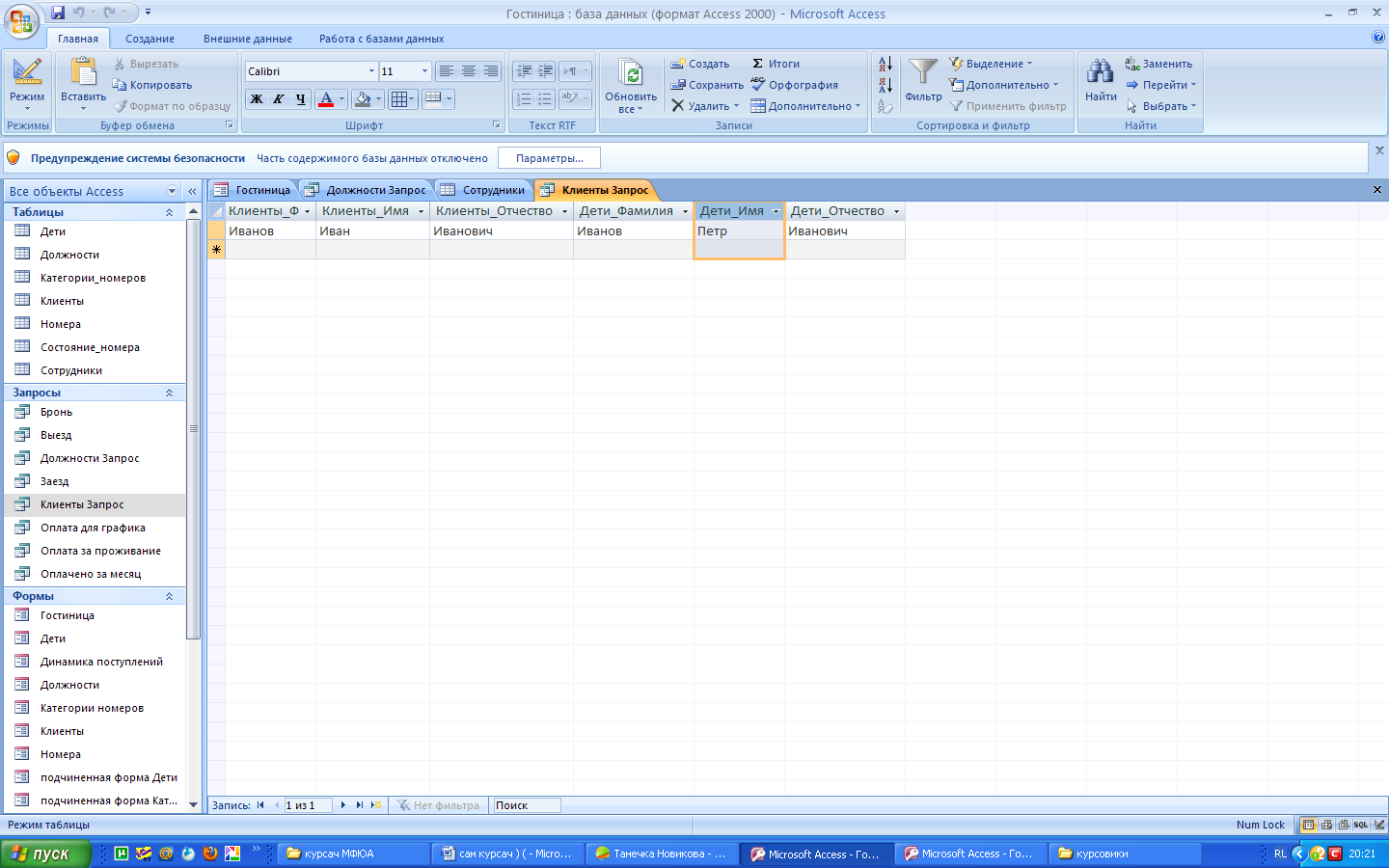Viewport: 1389px width, 868px height.
Task: Switch to Работа с базами данных tab
Action: (x=382, y=39)
